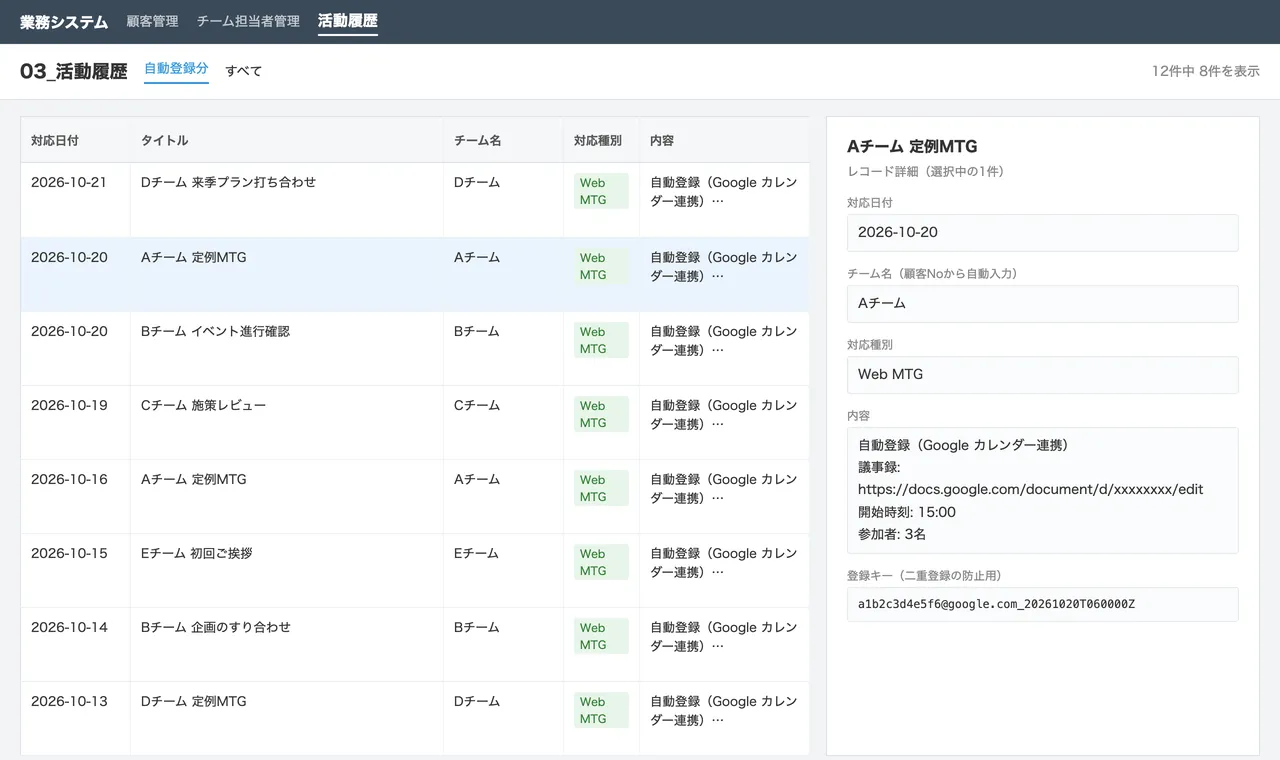
Task: Click the 03_活動履歴 page heading
Action: pos(74,71)
